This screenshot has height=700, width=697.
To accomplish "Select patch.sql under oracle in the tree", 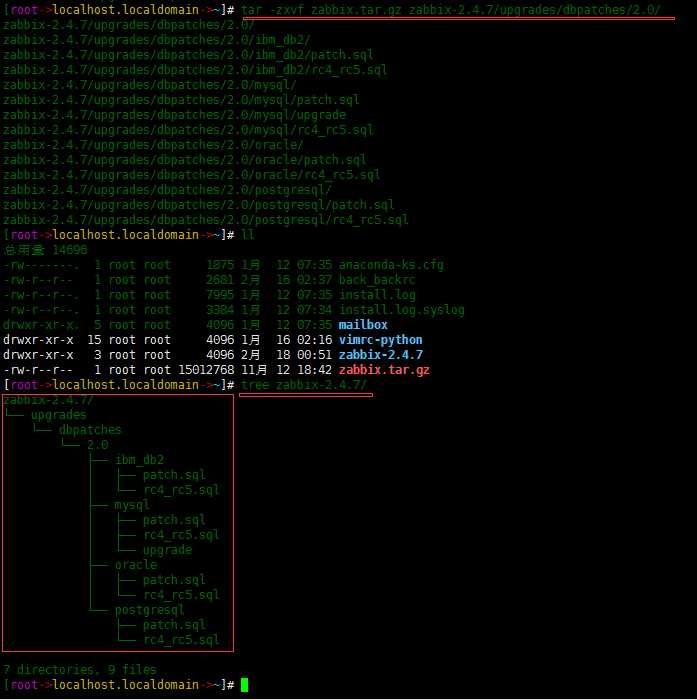I will pyautogui.click(x=174, y=580).
